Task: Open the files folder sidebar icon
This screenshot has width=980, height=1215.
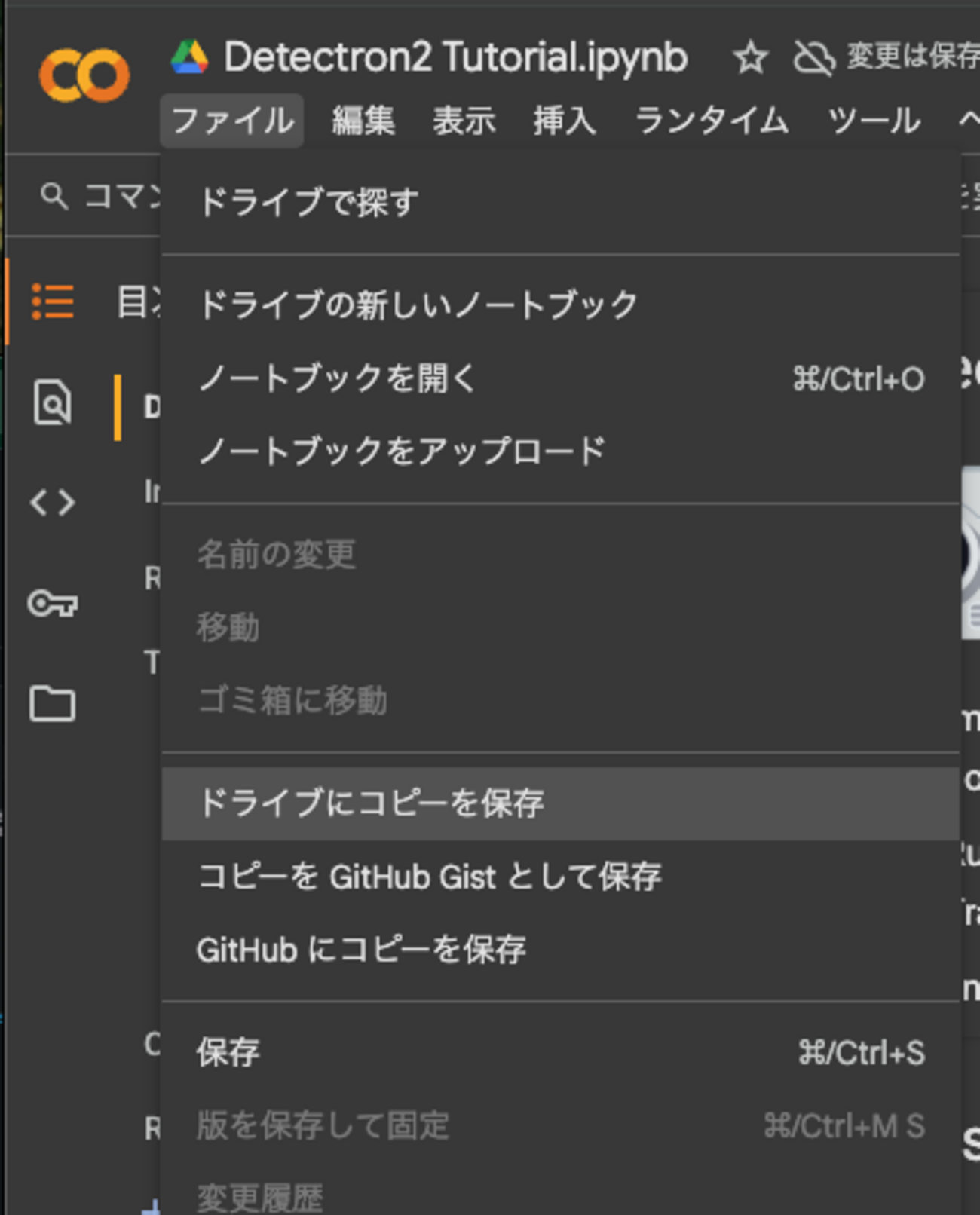Action: coord(53,704)
